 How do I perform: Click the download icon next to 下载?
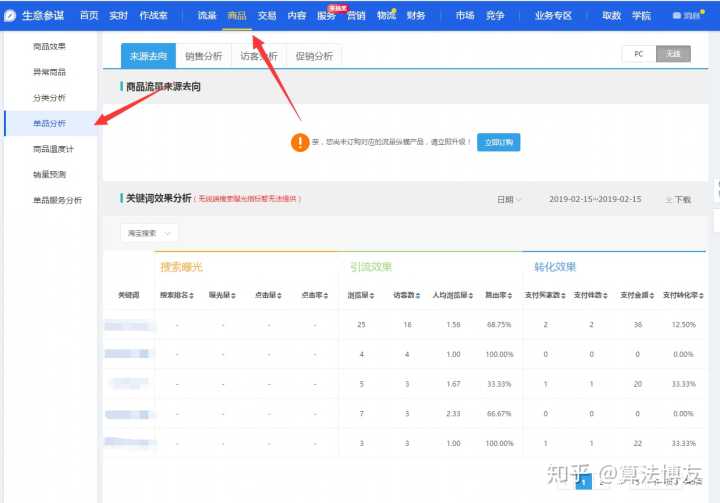[x=668, y=199]
